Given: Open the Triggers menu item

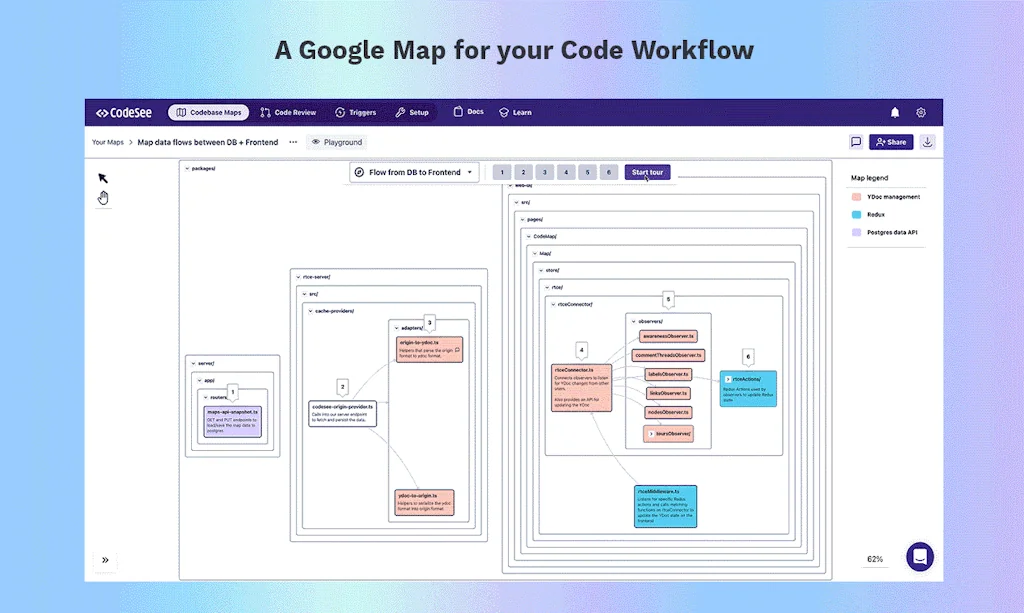Looking at the screenshot, I should [355, 112].
